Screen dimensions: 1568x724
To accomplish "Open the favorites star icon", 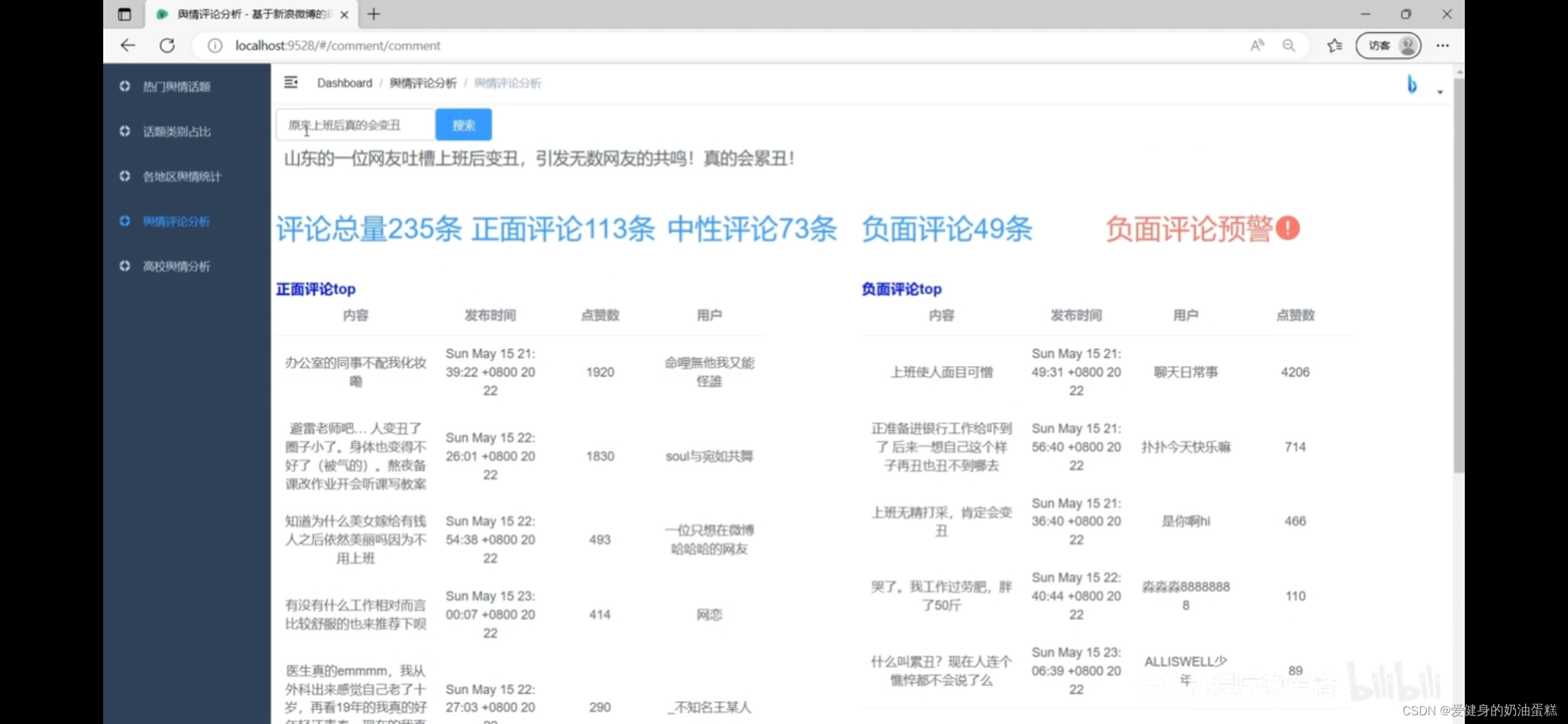I will [x=1334, y=46].
